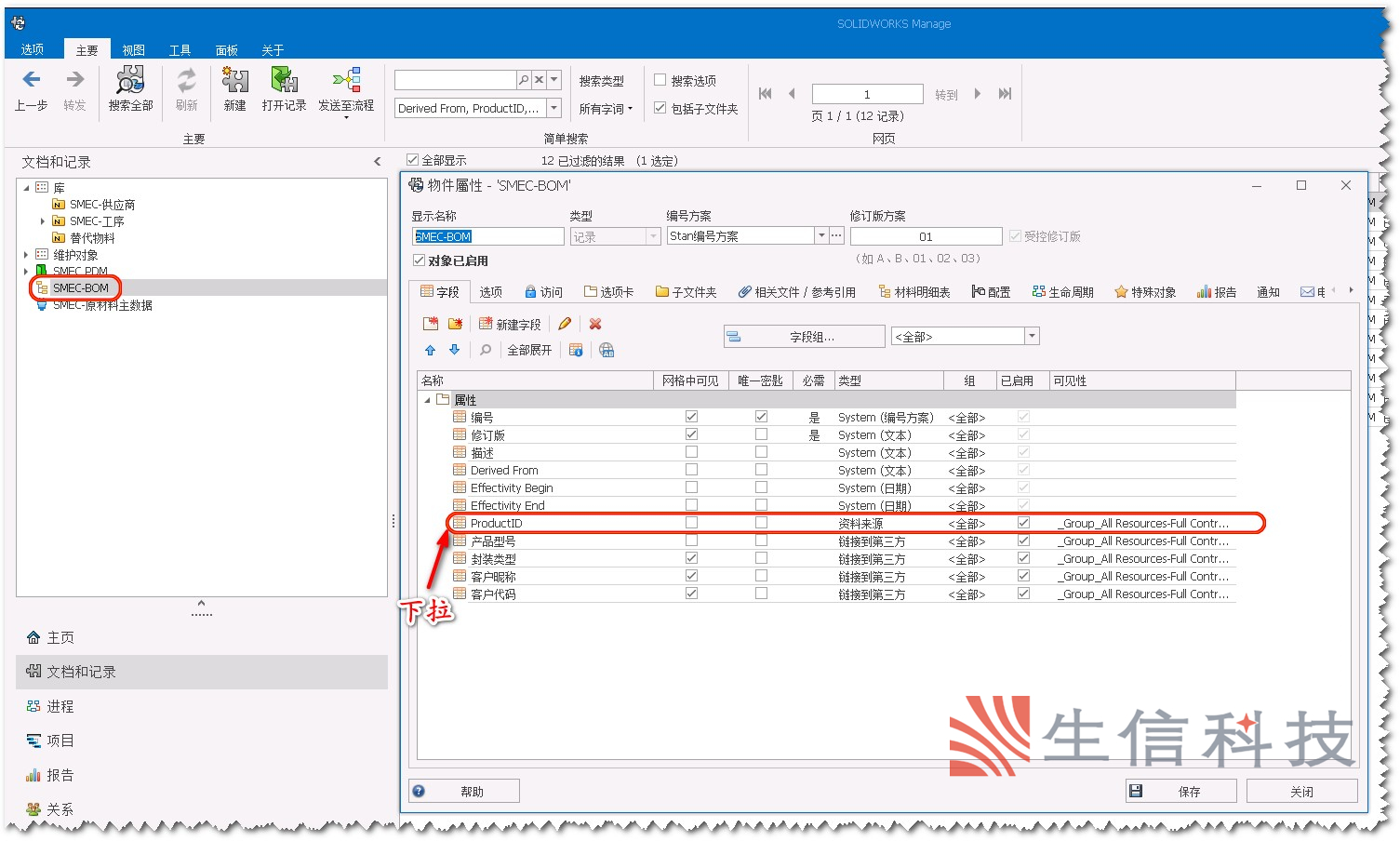
Task: Click the magnifier icon in the search box
Action: tap(524, 80)
